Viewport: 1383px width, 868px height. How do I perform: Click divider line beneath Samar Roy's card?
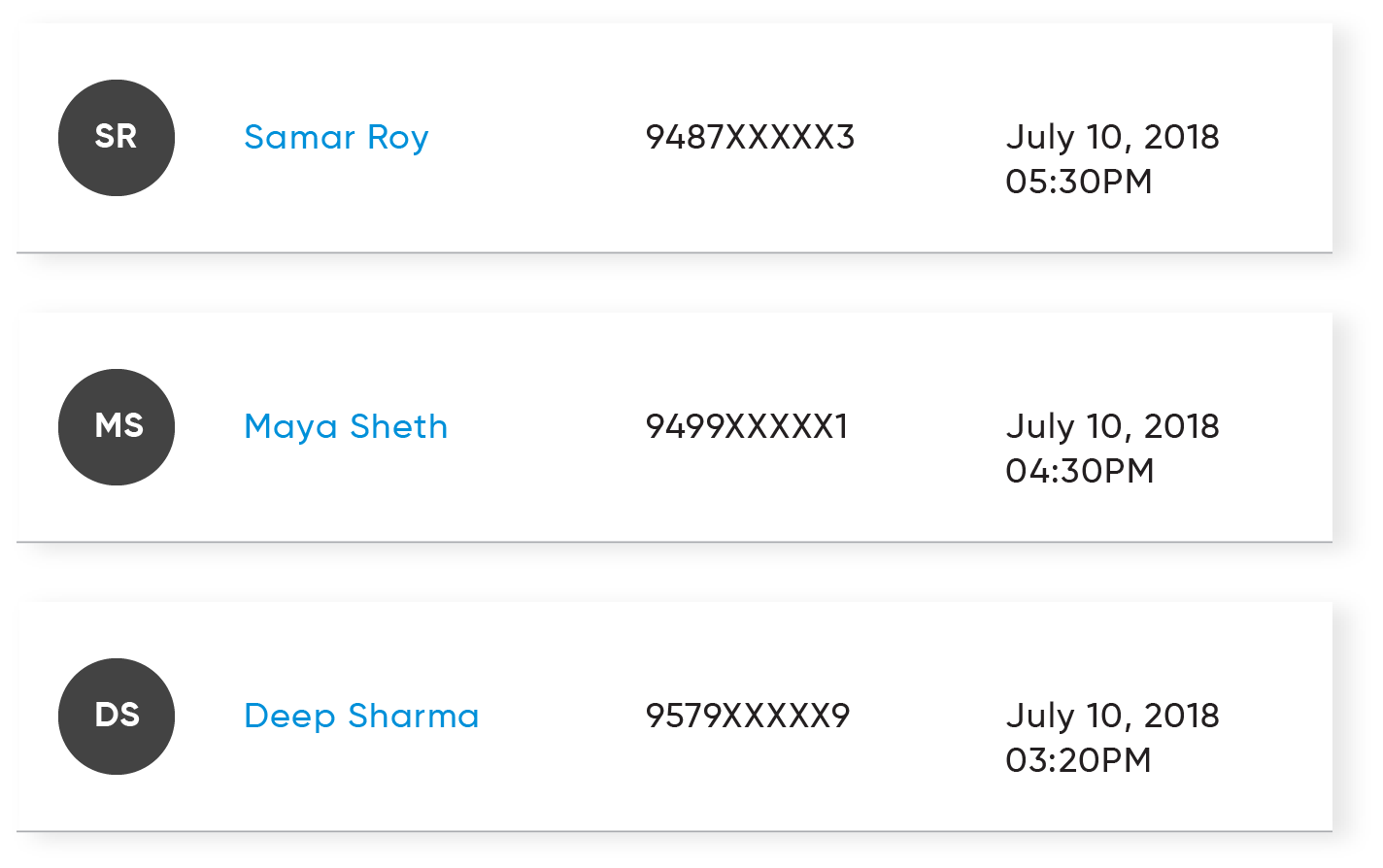point(674,252)
